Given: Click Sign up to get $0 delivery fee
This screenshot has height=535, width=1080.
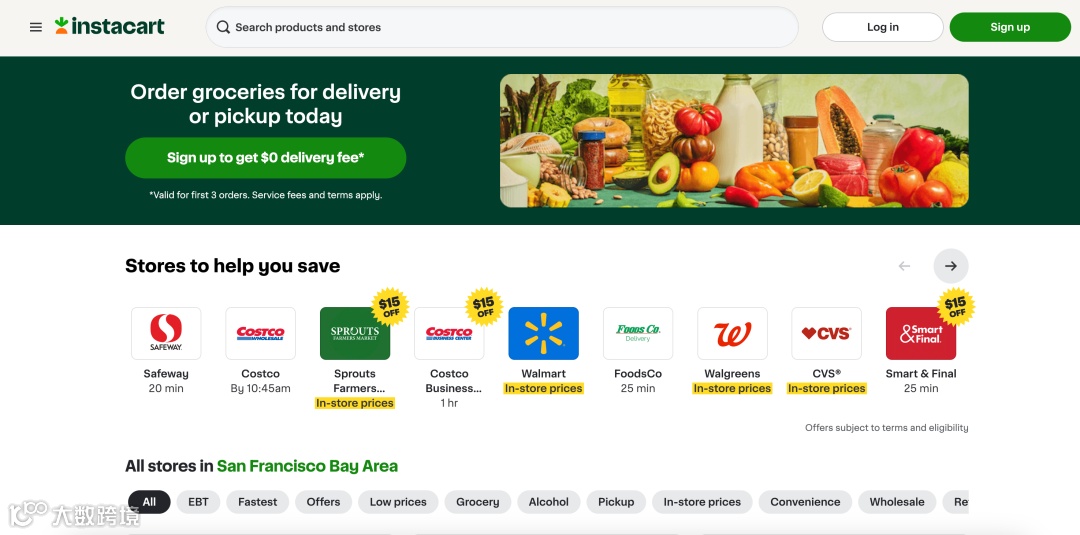Looking at the screenshot, I should coord(266,158).
